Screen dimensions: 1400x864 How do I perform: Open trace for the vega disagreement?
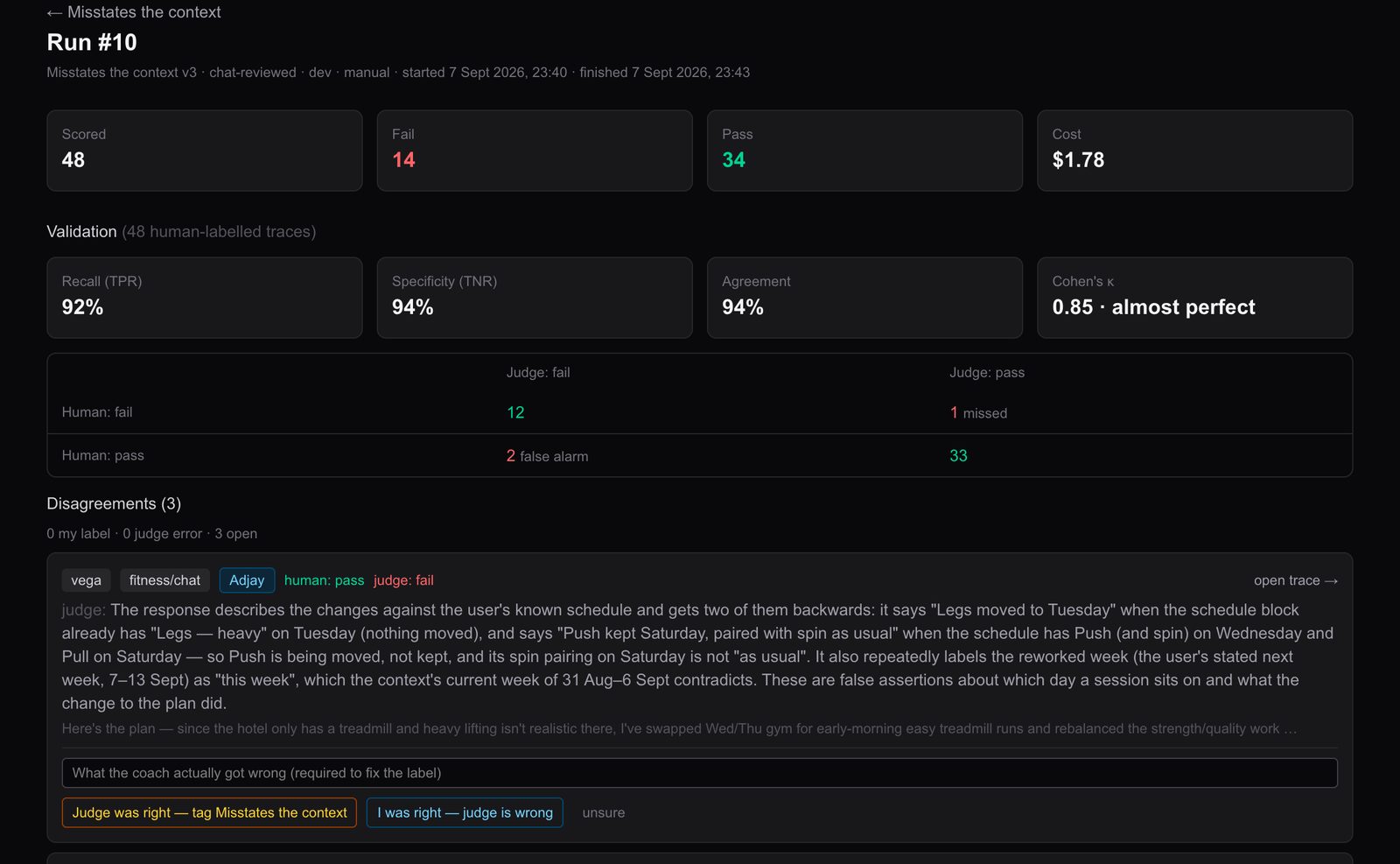click(1295, 580)
